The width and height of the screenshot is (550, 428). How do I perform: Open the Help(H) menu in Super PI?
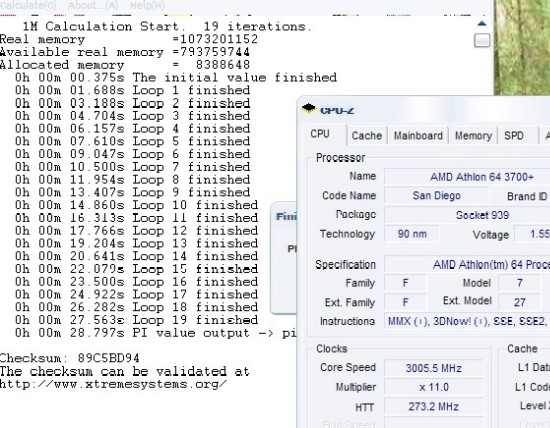pos(147,5)
